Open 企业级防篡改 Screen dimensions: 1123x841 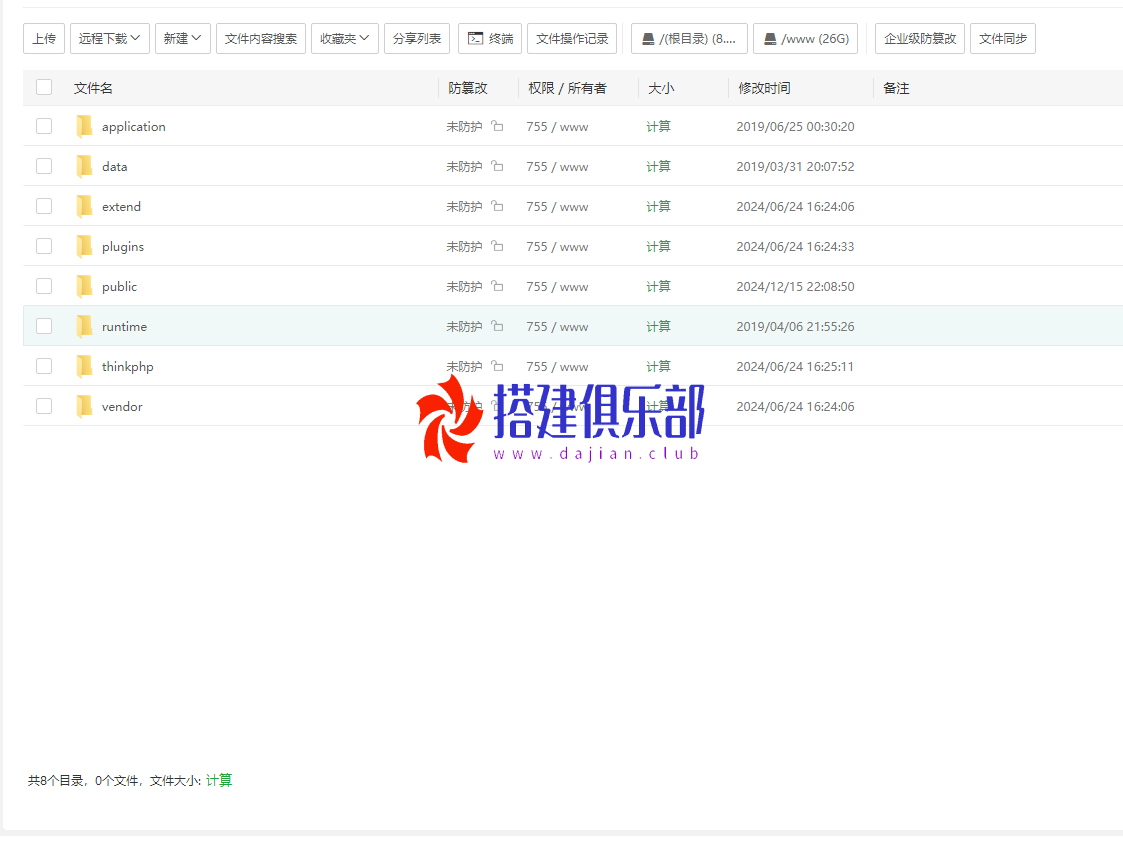tap(920, 39)
